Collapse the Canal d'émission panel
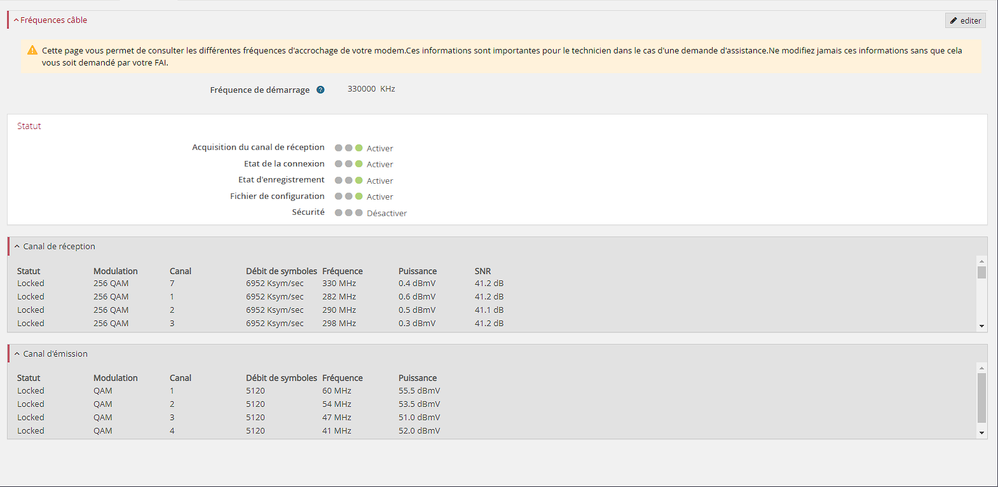 pyautogui.click(x=16, y=354)
